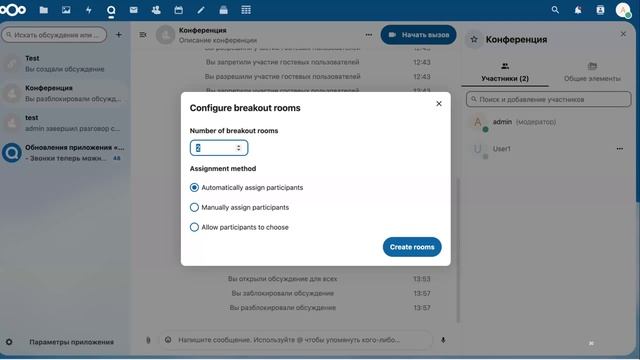640x360 pixels.
Task: Mark Конференция as favorite with star icon
Action: (x=474, y=40)
